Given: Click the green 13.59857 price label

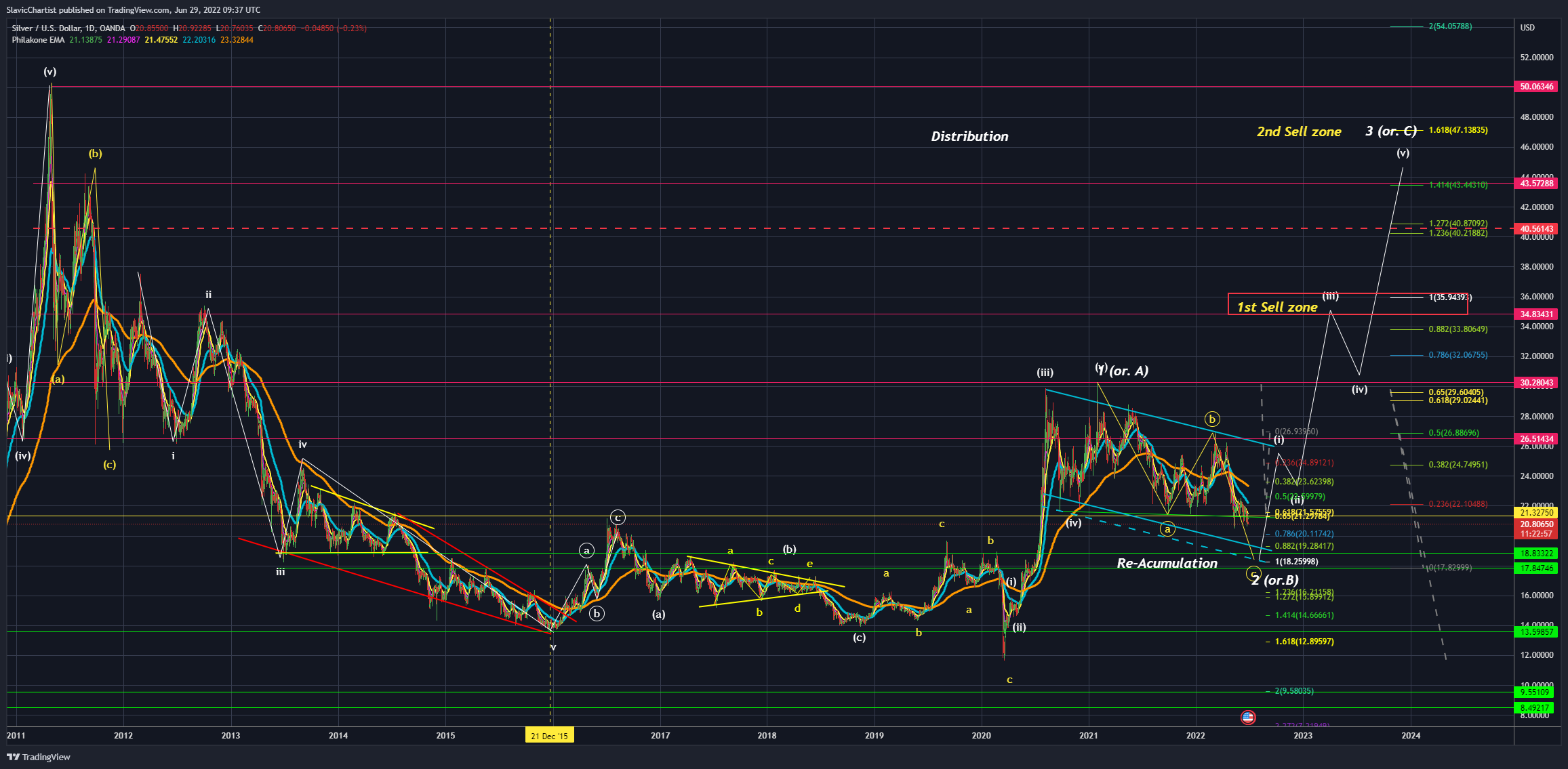Looking at the screenshot, I should pos(1536,632).
